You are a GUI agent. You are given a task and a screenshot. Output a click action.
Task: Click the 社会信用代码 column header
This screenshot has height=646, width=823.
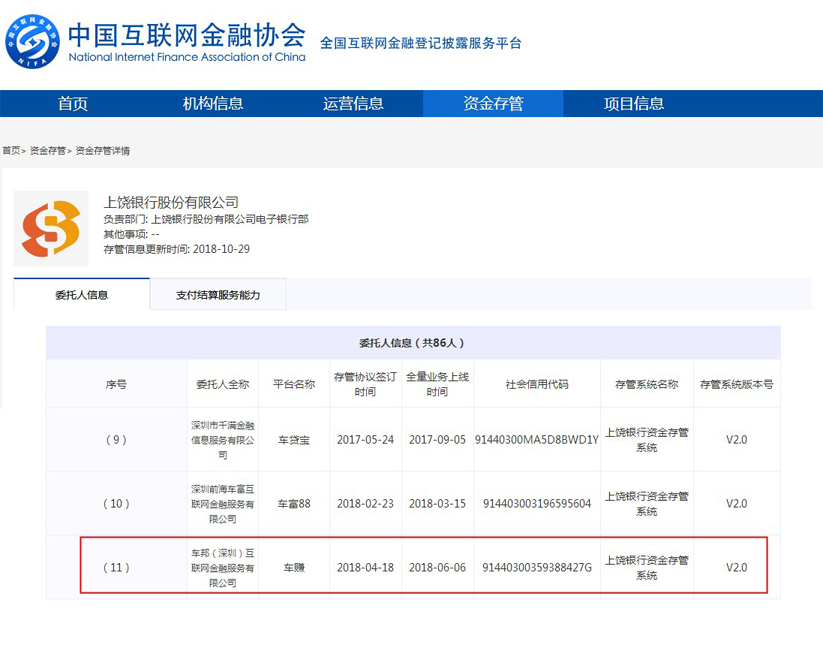[537, 384]
